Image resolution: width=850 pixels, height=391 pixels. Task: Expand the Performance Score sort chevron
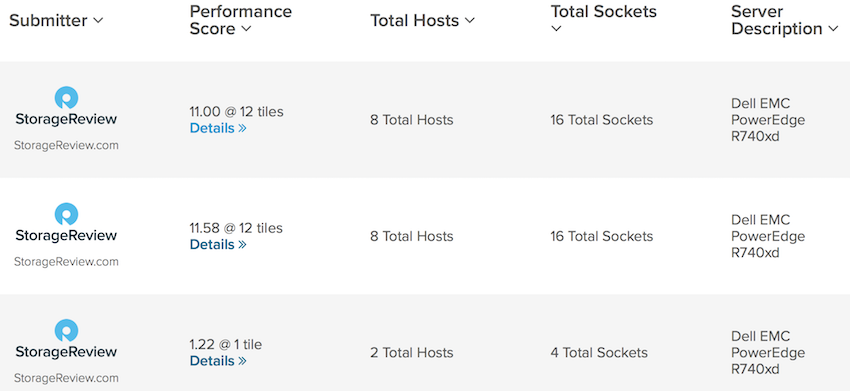(x=246, y=29)
